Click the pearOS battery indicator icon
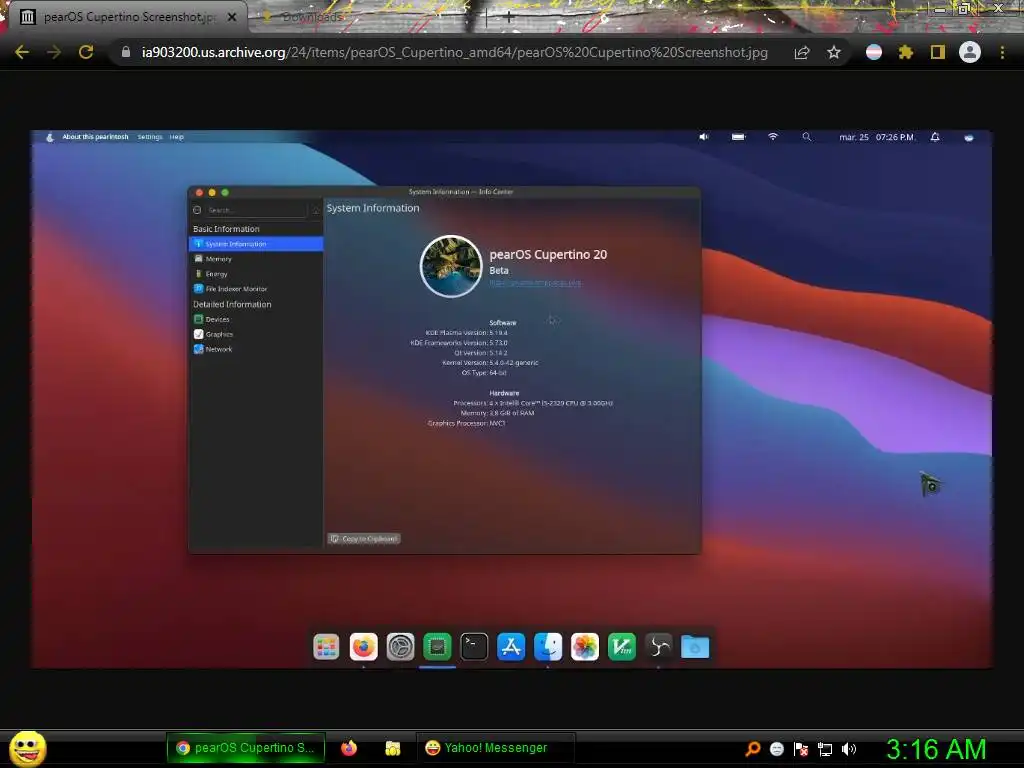 coord(739,137)
